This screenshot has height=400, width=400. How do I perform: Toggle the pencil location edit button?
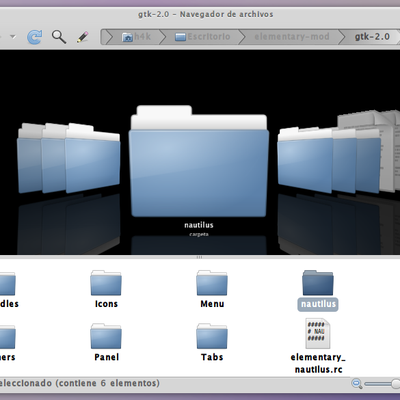tap(82, 37)
